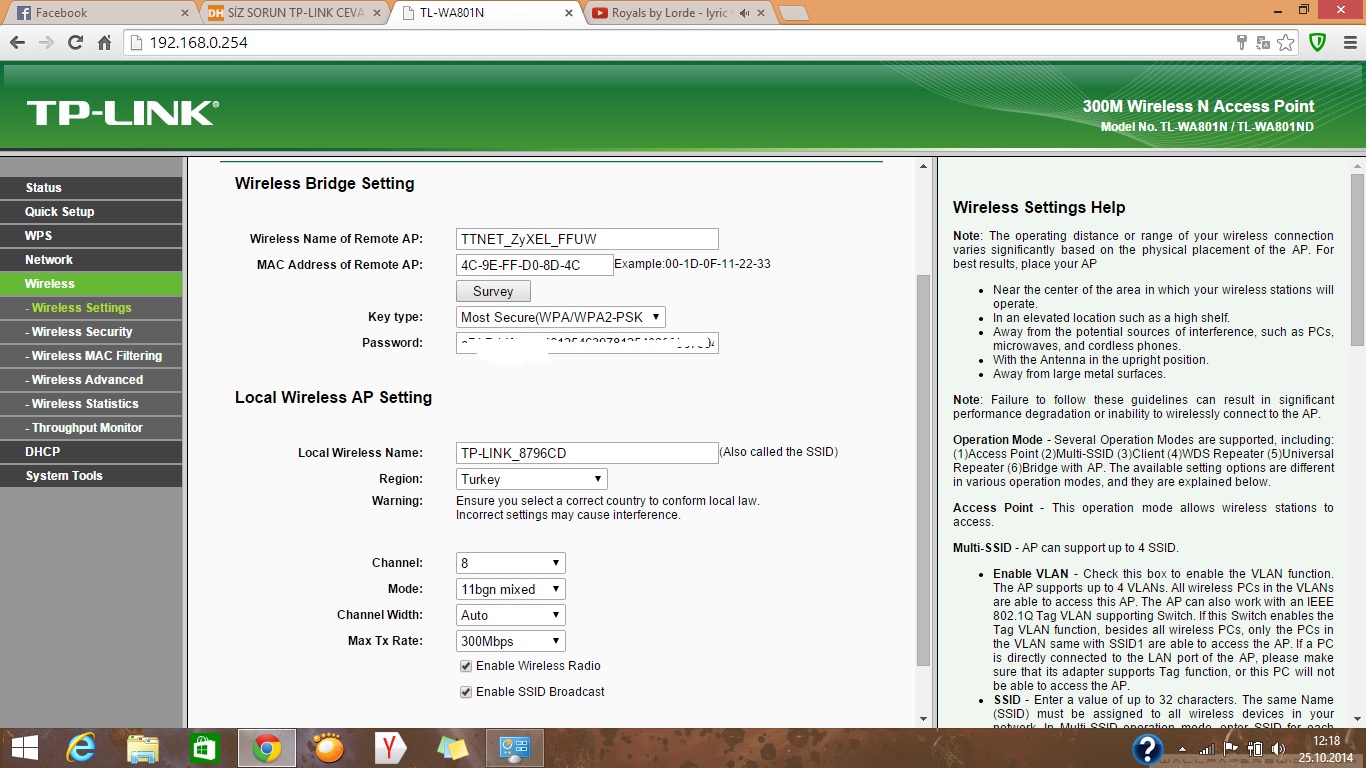Screen dimensions: 1366x768
Task: Open the Mode dropdown showing 11bgn mixed
Action: click(x=511, y=589)
